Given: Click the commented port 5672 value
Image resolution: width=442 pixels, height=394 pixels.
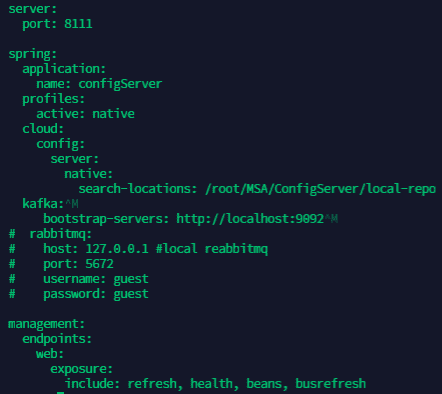Looking at the screenshot, I should click(99, 264).
